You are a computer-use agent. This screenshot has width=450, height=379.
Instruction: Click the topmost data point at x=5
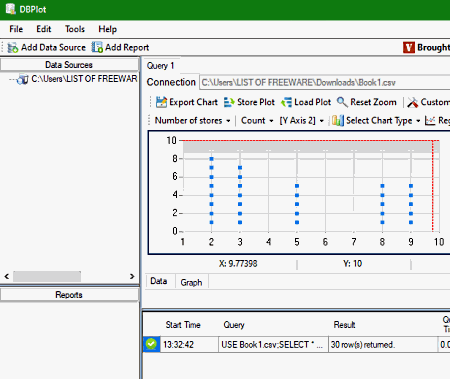[x=297, y=186]
